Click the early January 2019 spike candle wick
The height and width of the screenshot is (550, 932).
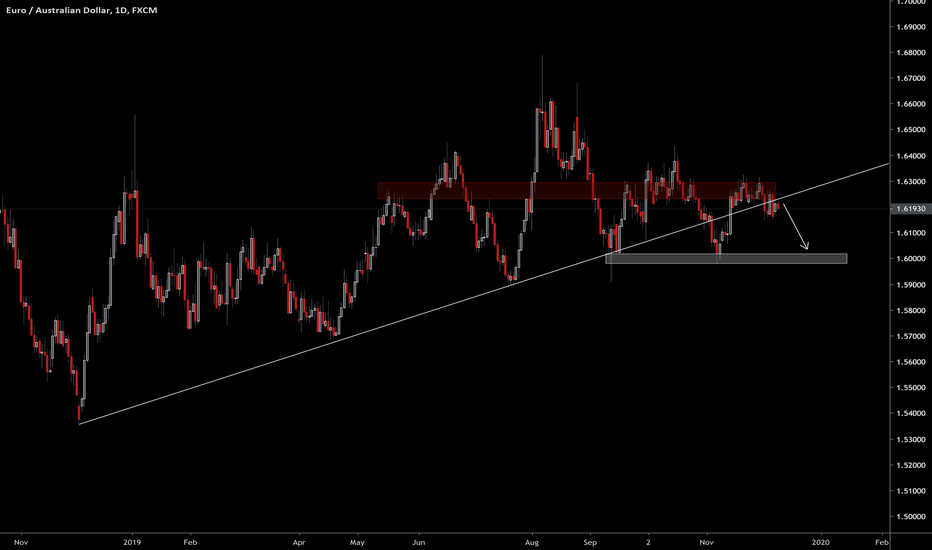tap(135, 135)
